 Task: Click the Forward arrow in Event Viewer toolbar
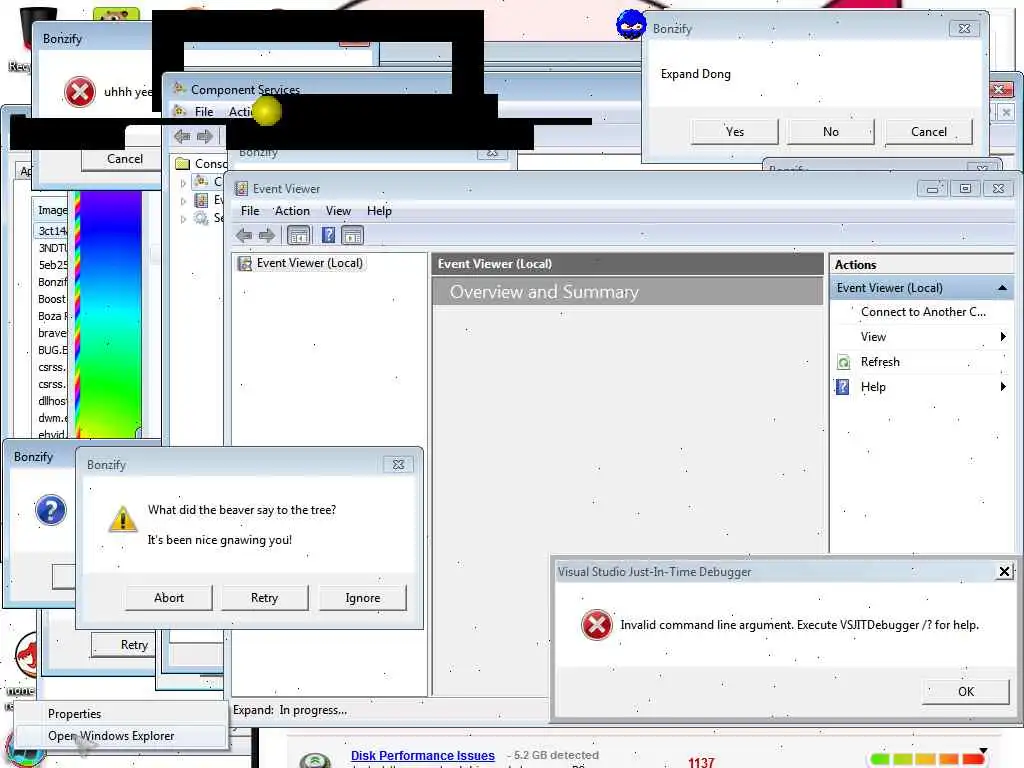(x=266, y=235)
